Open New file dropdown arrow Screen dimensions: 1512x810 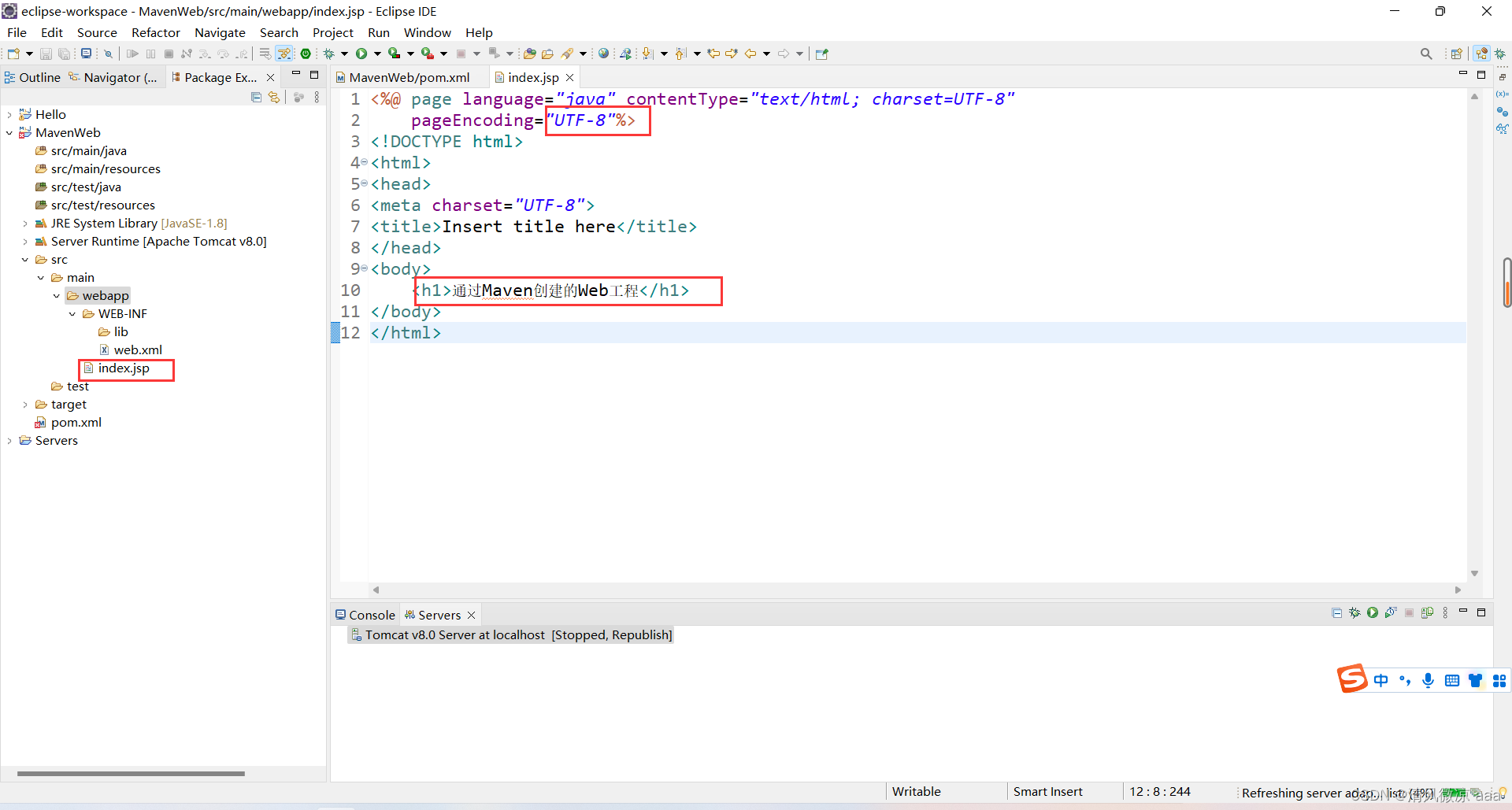(29, 54)
